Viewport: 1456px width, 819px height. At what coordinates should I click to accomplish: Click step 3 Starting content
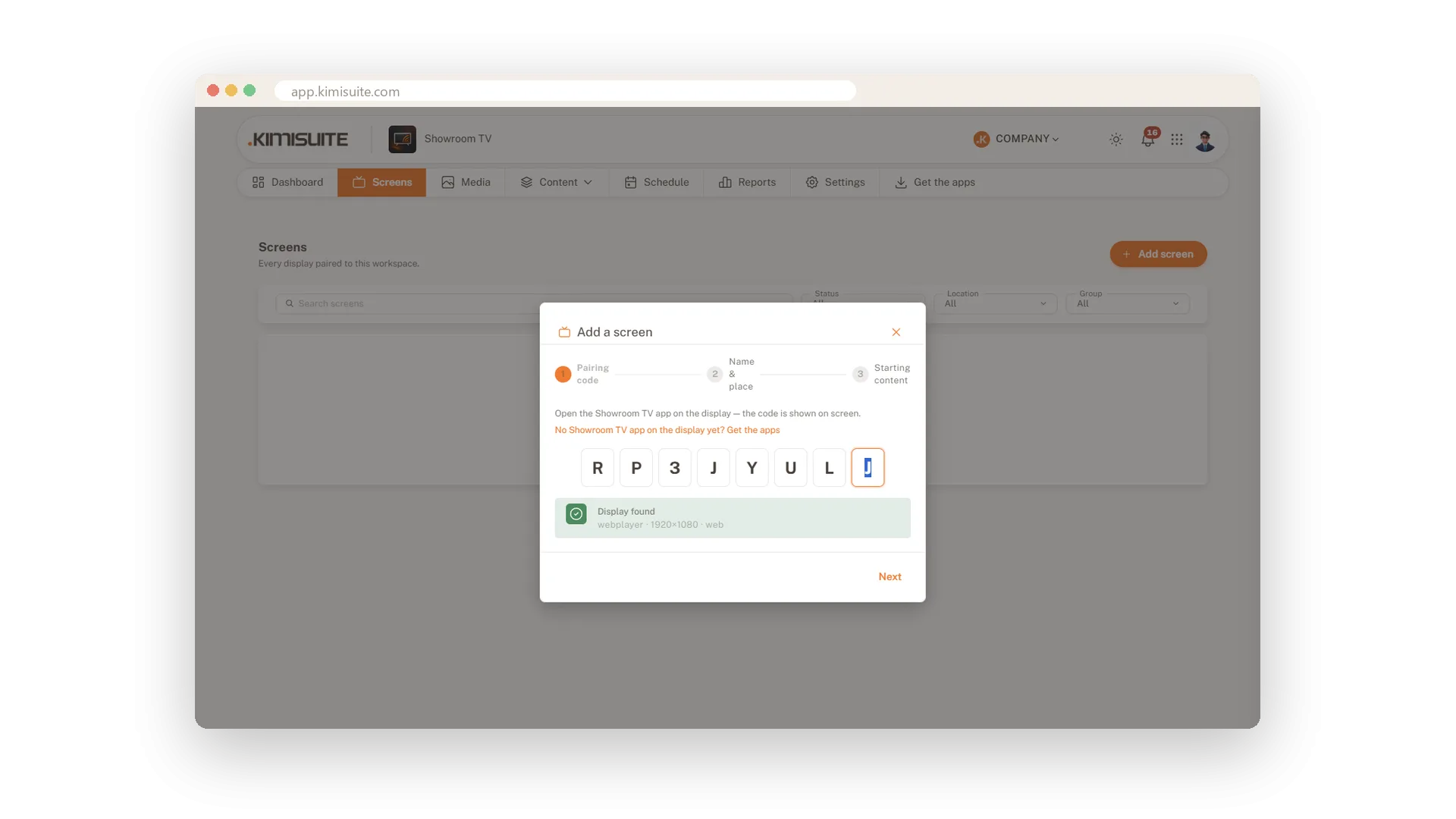coord(881,374)
